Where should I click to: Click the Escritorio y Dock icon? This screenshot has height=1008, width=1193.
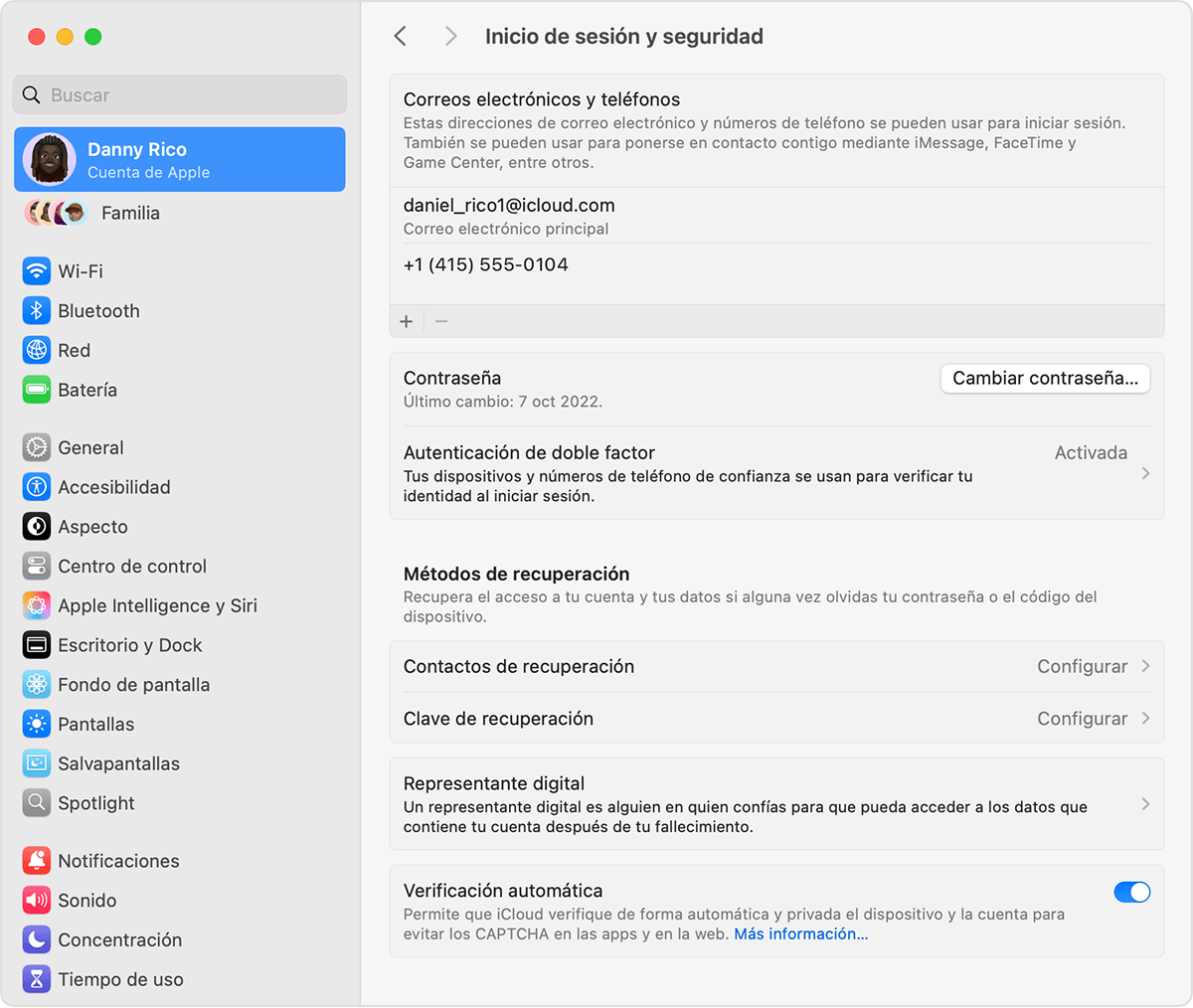tap(37, 645)
